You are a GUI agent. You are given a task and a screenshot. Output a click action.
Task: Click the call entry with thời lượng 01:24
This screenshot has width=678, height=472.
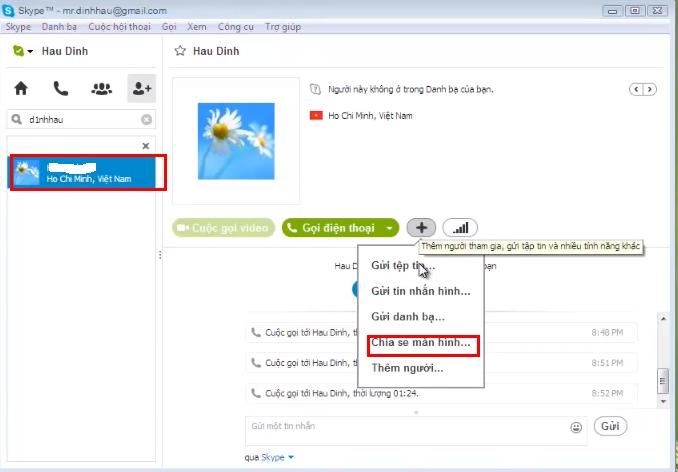(x=441, y=393)
